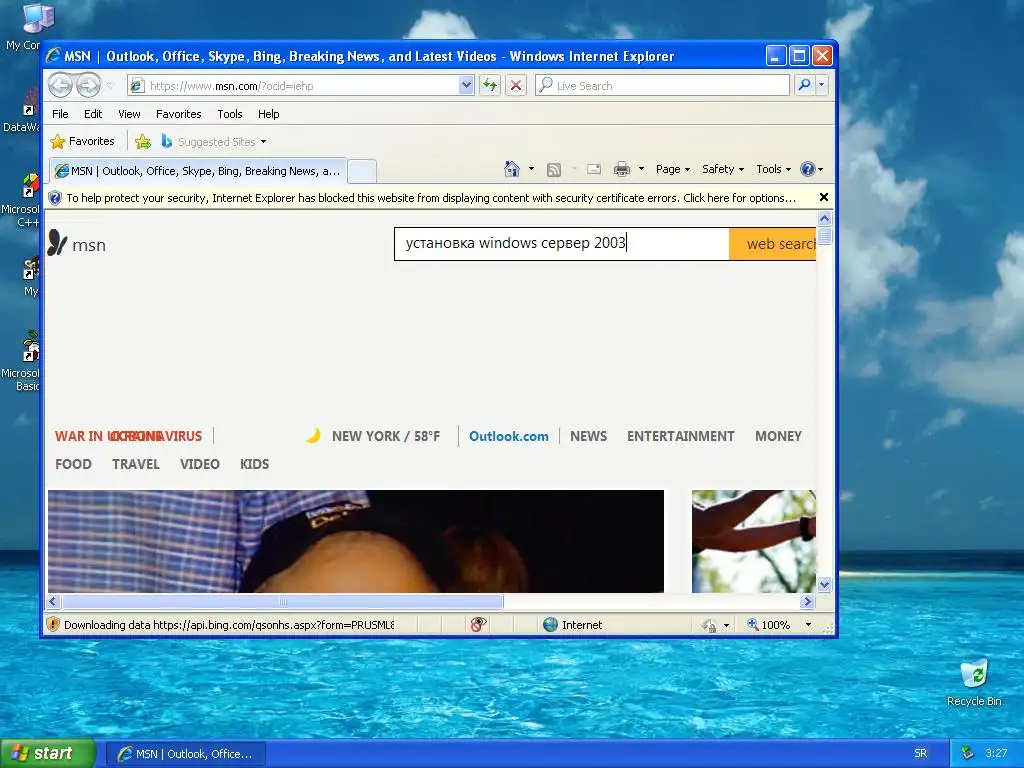The height and width of the screenshot is (768, 1024).
Task: Open the Tools menu in menu bar
Action: click(x=230, y=114)
